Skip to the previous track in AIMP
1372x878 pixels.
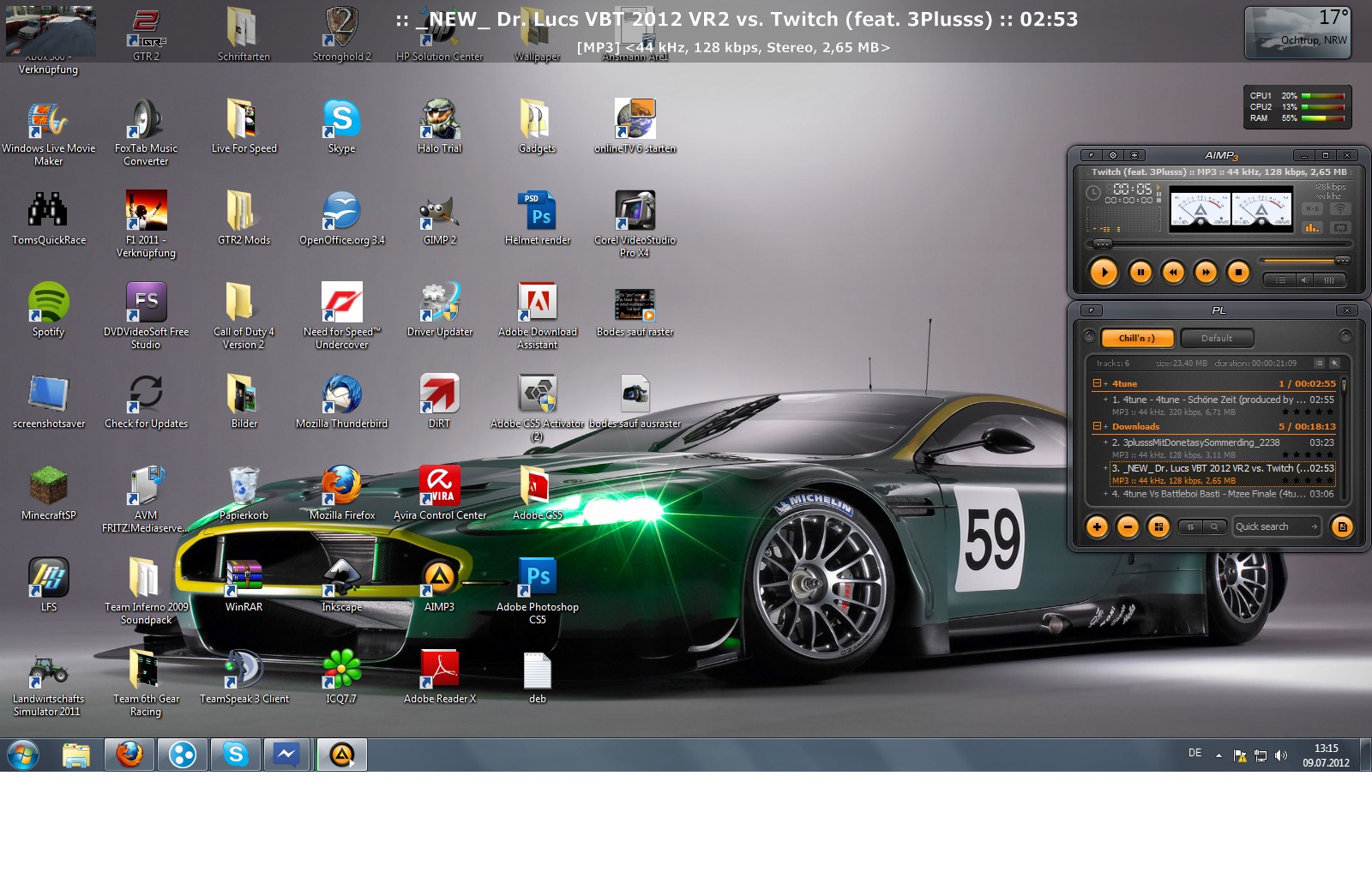[1173, 273]
